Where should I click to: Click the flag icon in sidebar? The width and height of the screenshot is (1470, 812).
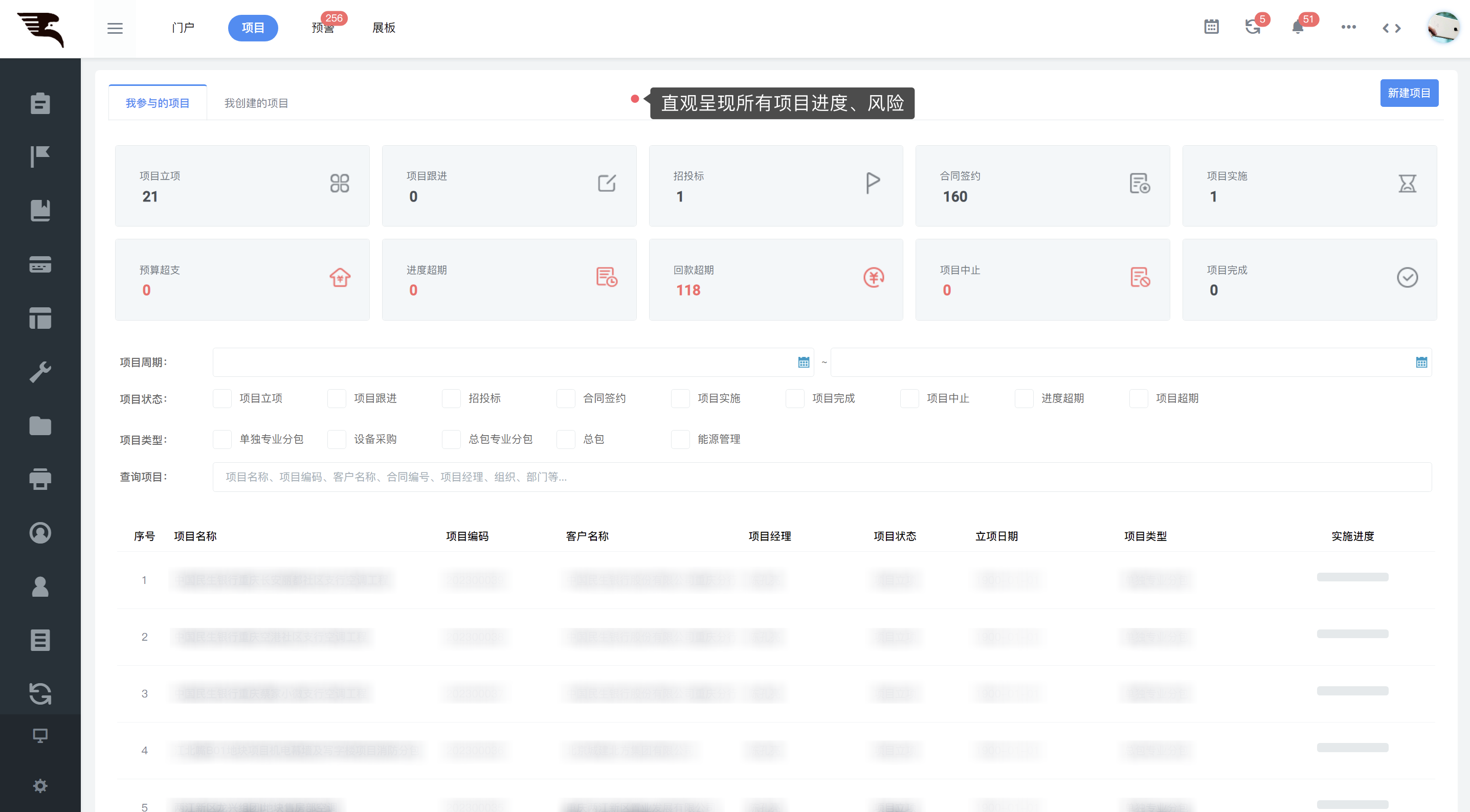tap(40, 156)
